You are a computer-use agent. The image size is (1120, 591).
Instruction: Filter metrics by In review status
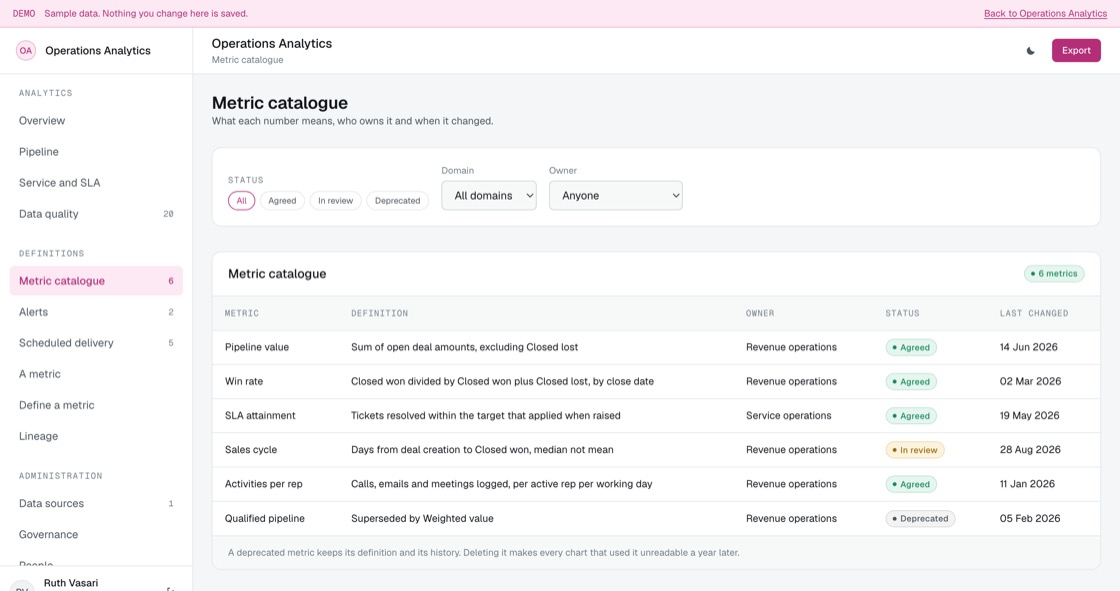point(336,201)
